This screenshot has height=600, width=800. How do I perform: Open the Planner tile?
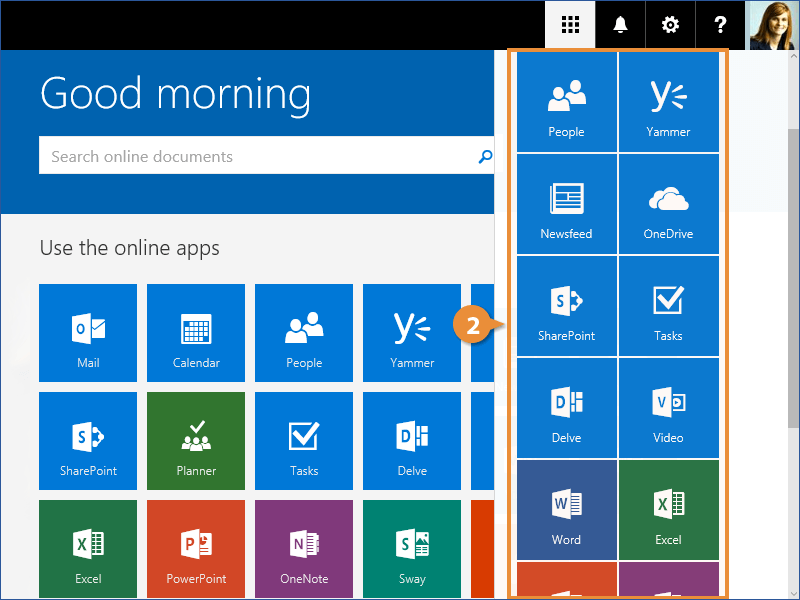point(196,441)
